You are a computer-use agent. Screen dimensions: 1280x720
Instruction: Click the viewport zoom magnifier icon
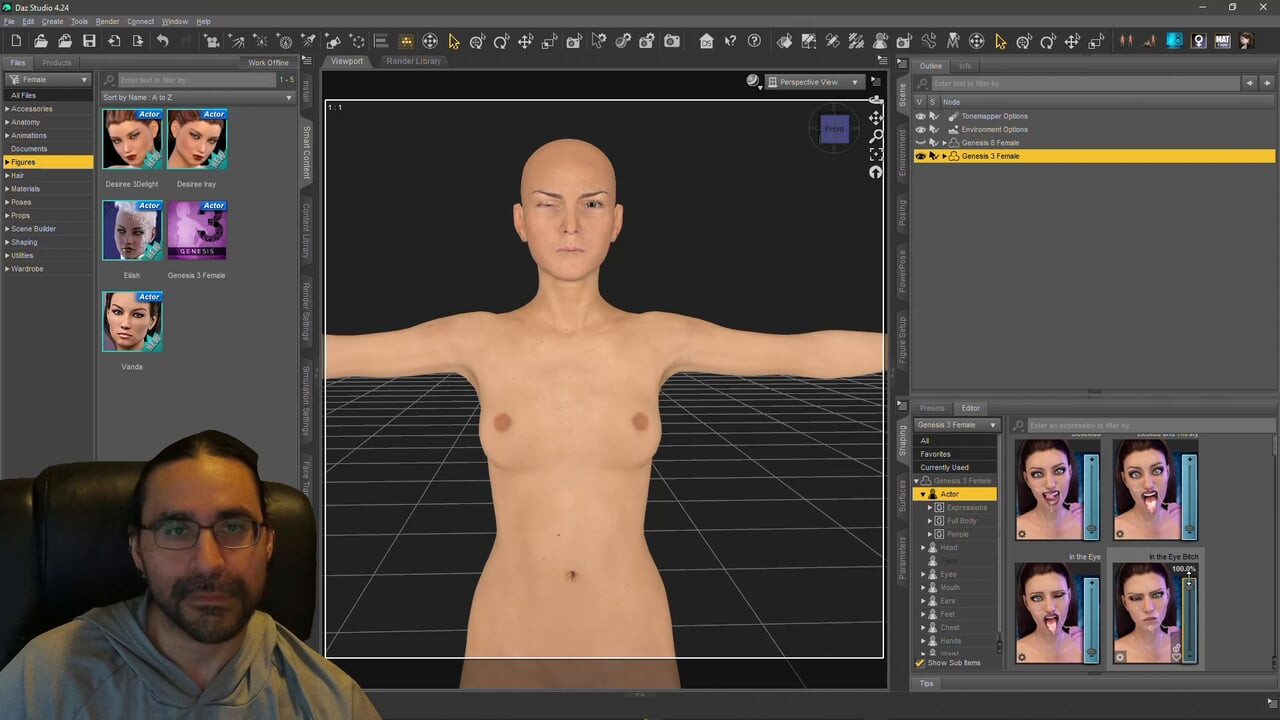876,136
